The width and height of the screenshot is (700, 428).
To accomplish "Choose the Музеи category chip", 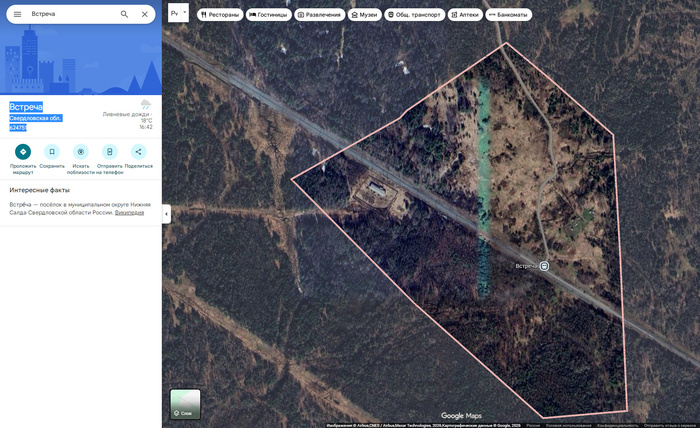I will (364, 15).
